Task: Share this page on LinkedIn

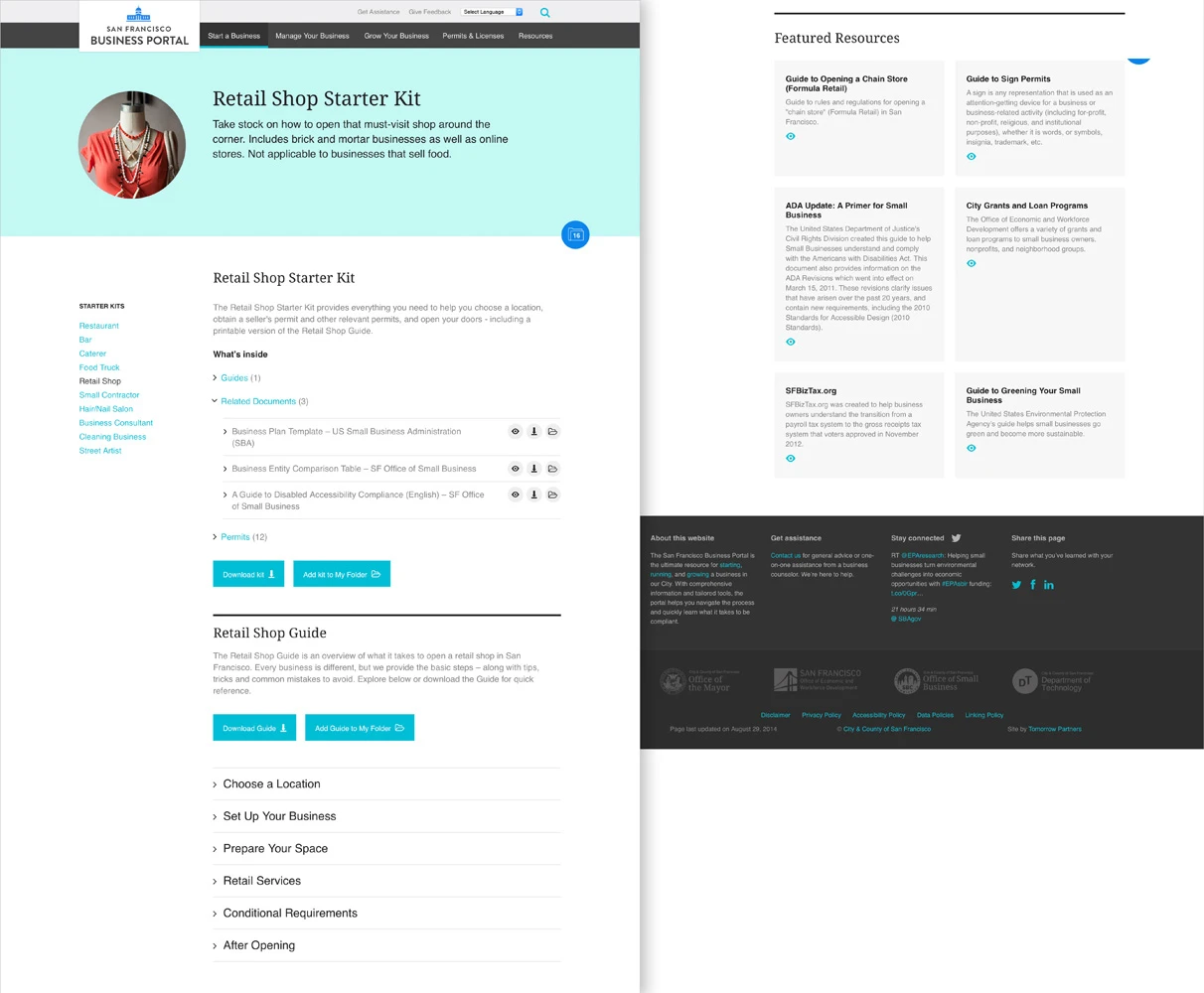Action: click(1049, 585)
